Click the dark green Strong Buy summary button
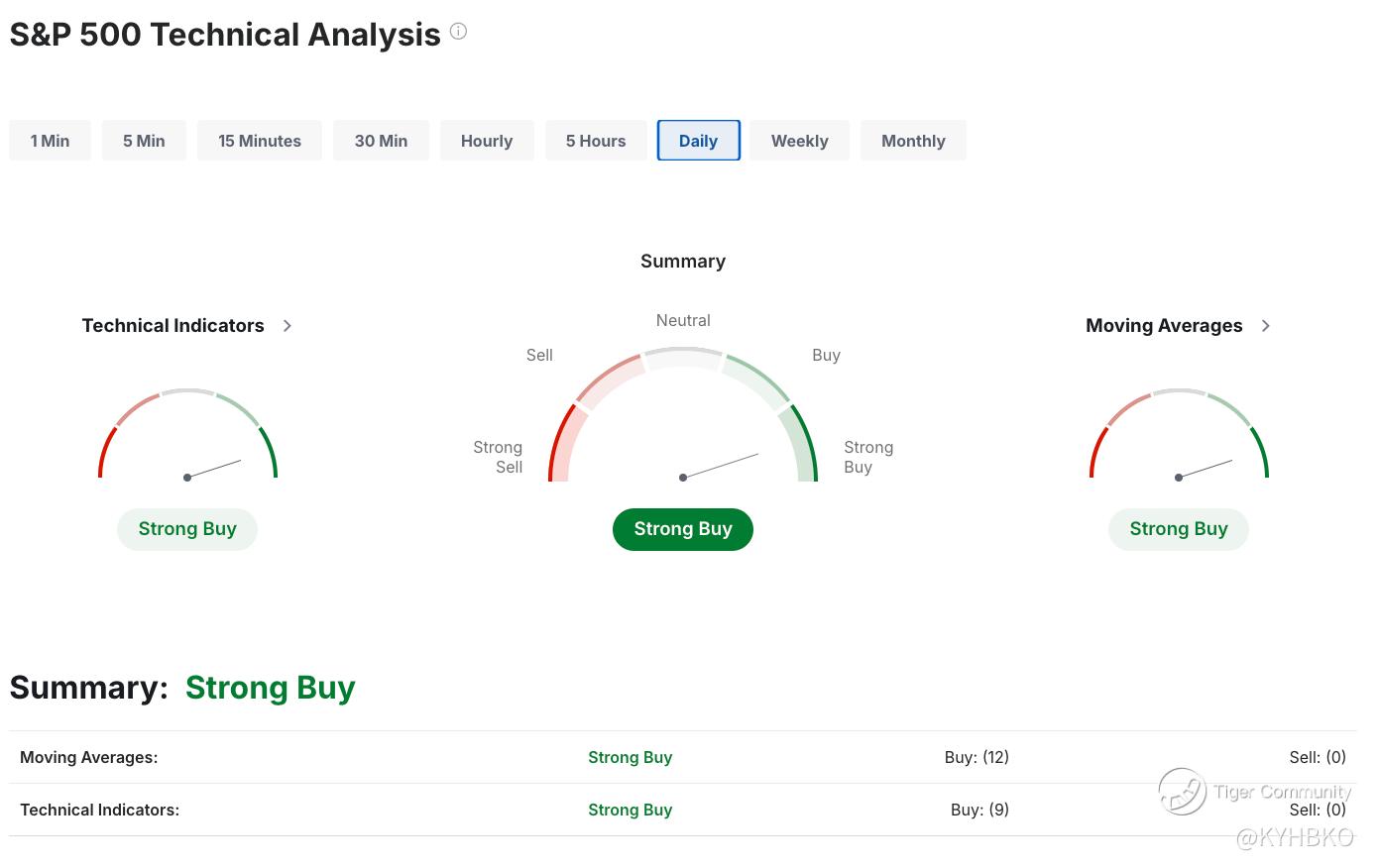Viewport: 1380px width, 868px height. tap(683, 529)
